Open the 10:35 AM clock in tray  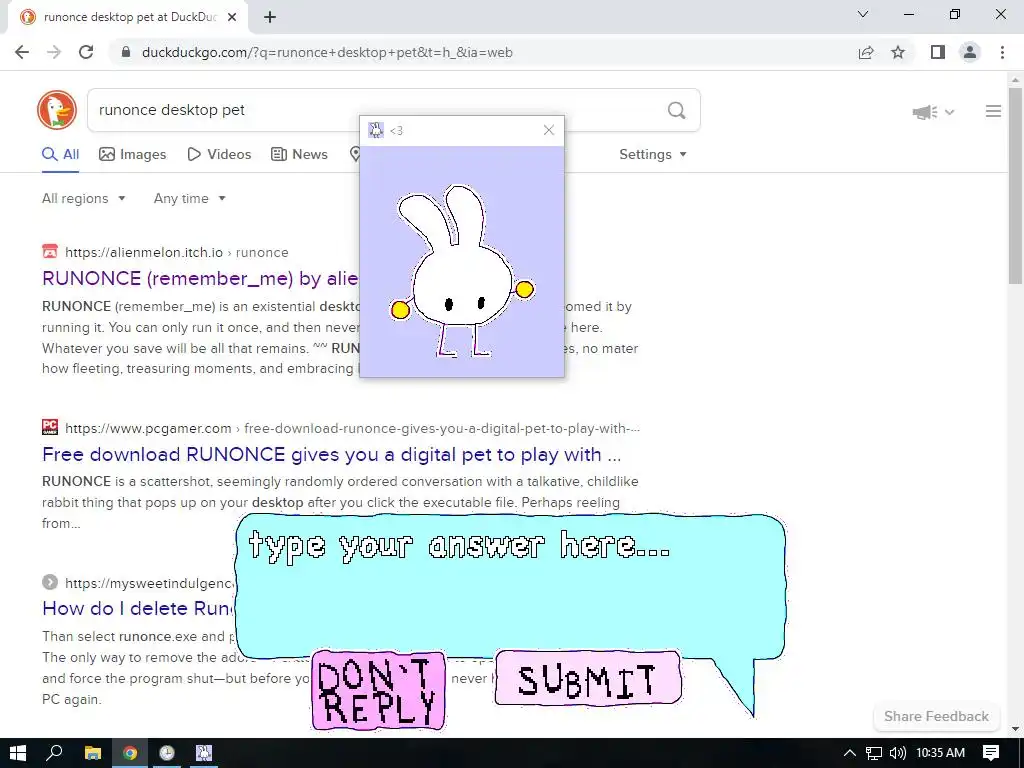pyautogui.click(x=940, y=753)
